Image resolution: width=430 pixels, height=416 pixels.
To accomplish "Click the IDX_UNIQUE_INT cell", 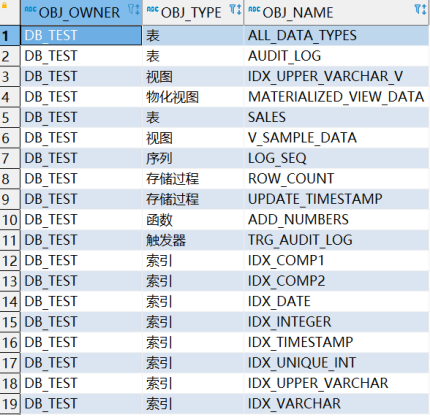I will 336,363.
